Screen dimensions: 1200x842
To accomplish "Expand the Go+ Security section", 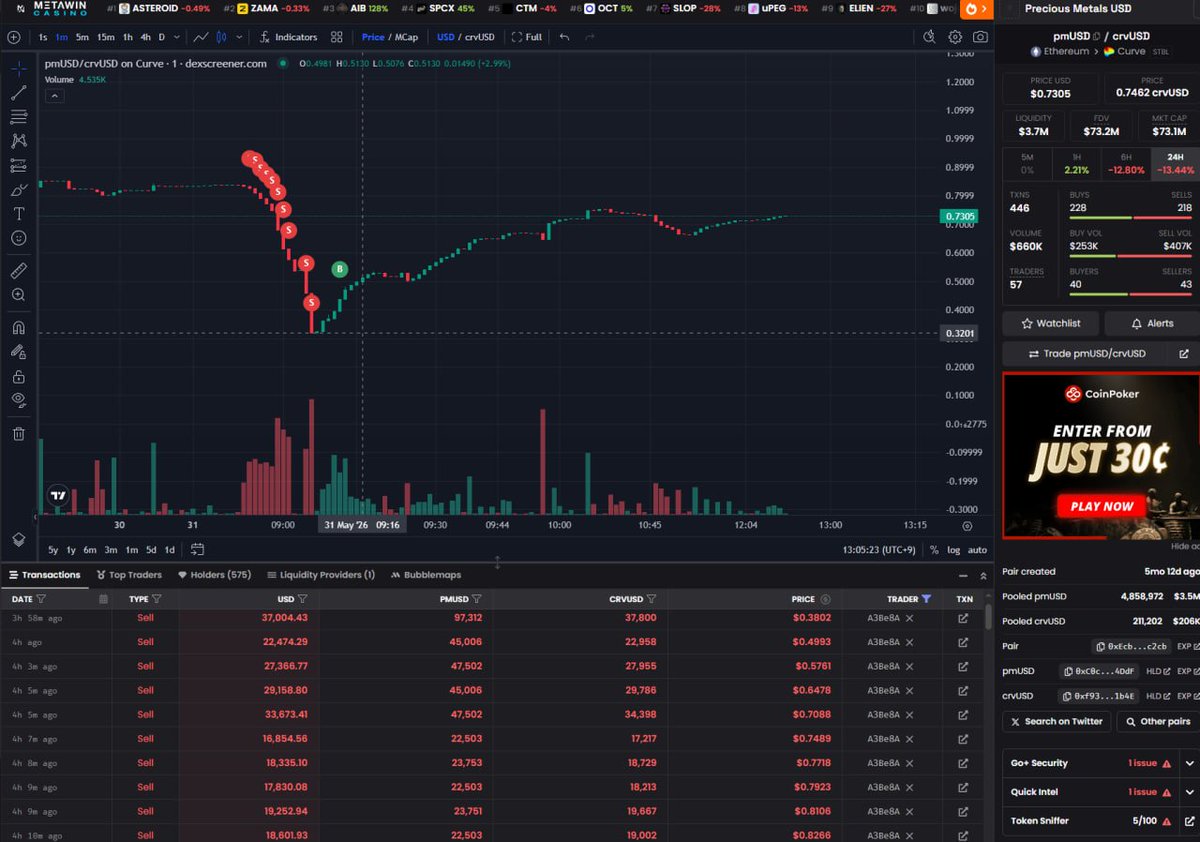I will pyautogui.click(x=1189, y=763).
